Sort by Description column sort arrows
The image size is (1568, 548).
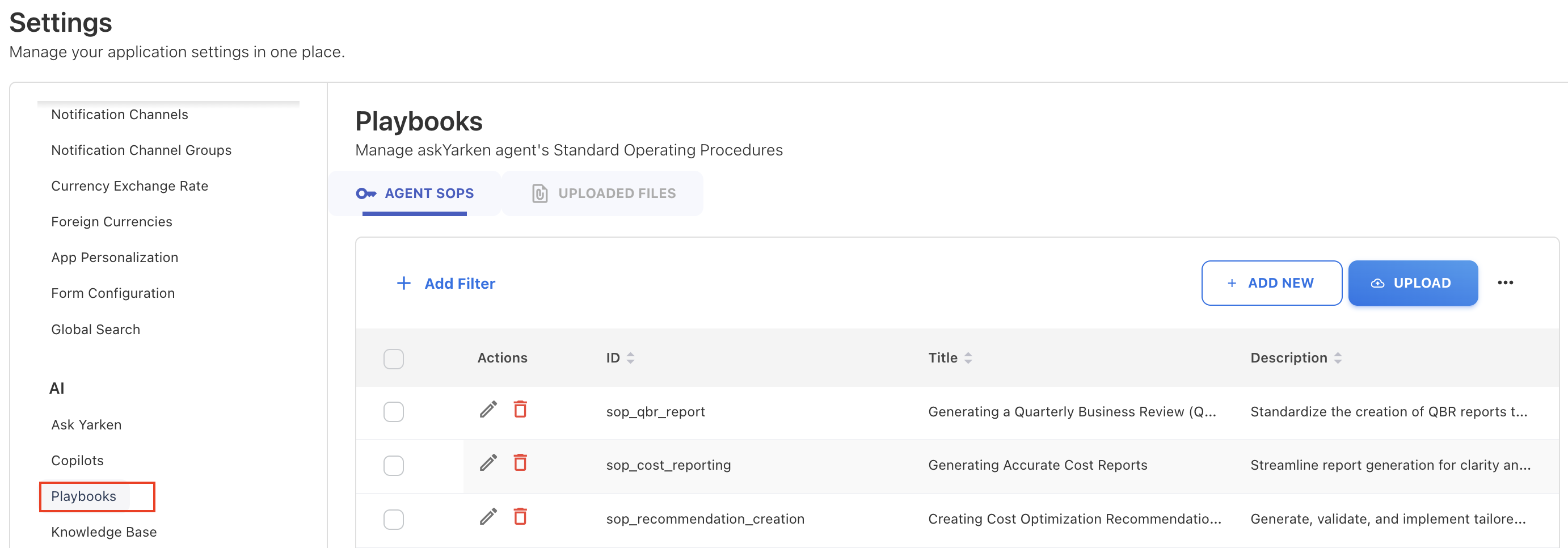(x=1337, y=358)
